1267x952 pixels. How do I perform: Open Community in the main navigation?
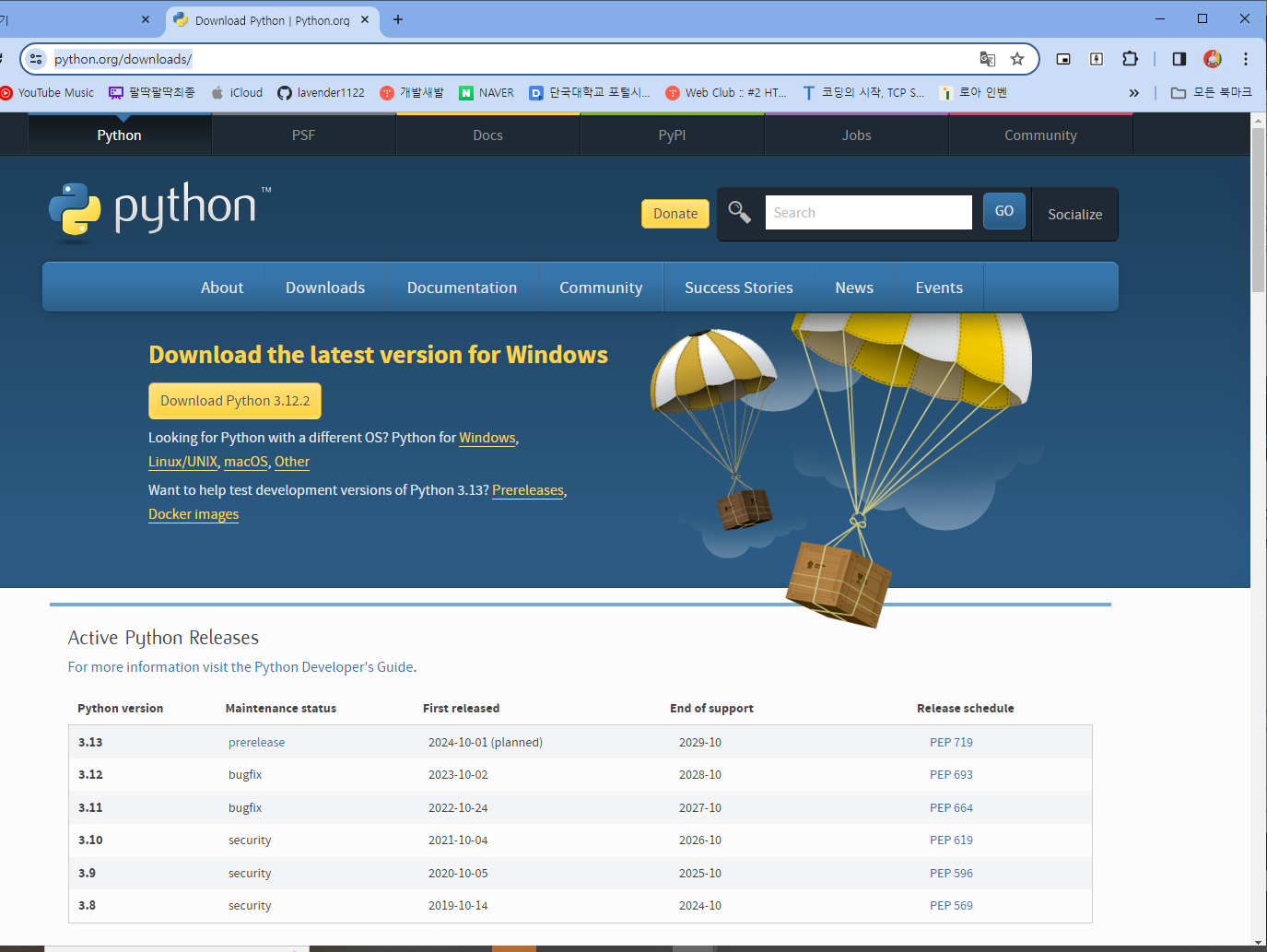[601, 288]
